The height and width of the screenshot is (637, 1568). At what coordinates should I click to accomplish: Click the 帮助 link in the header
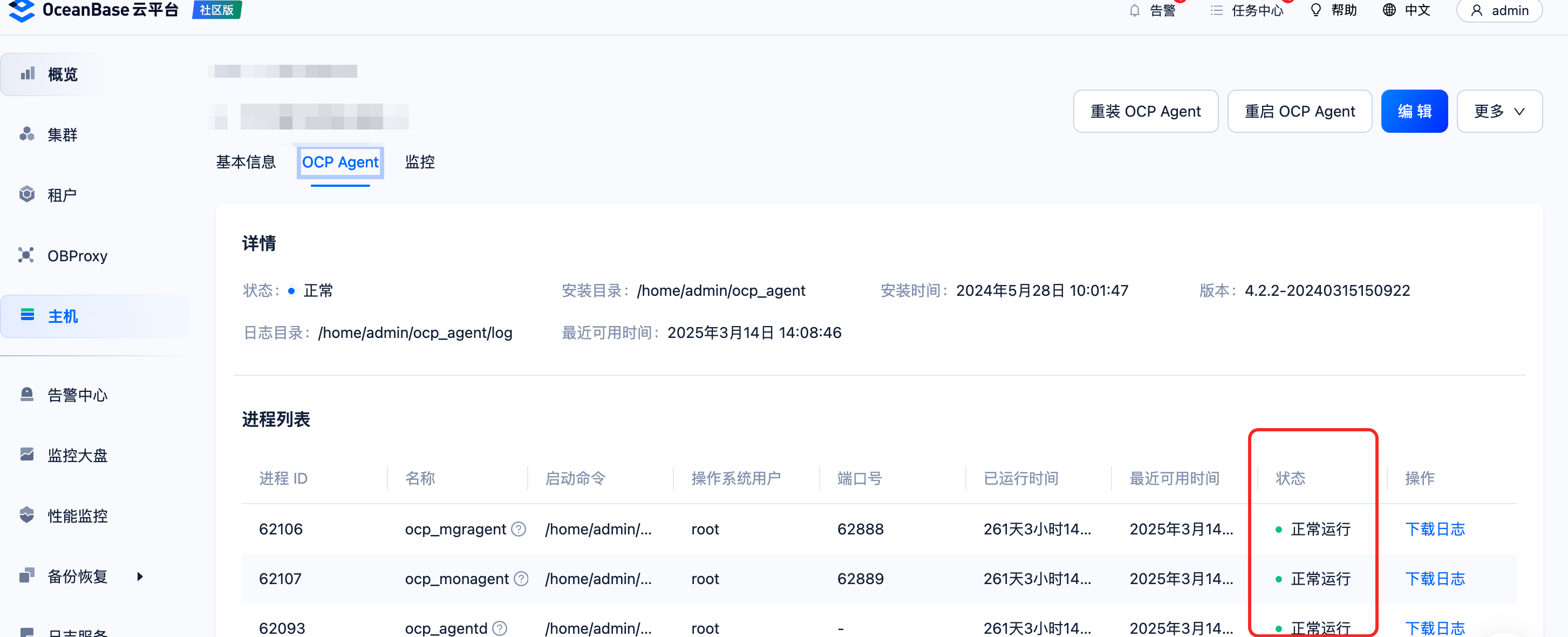tap(1344, 10)
